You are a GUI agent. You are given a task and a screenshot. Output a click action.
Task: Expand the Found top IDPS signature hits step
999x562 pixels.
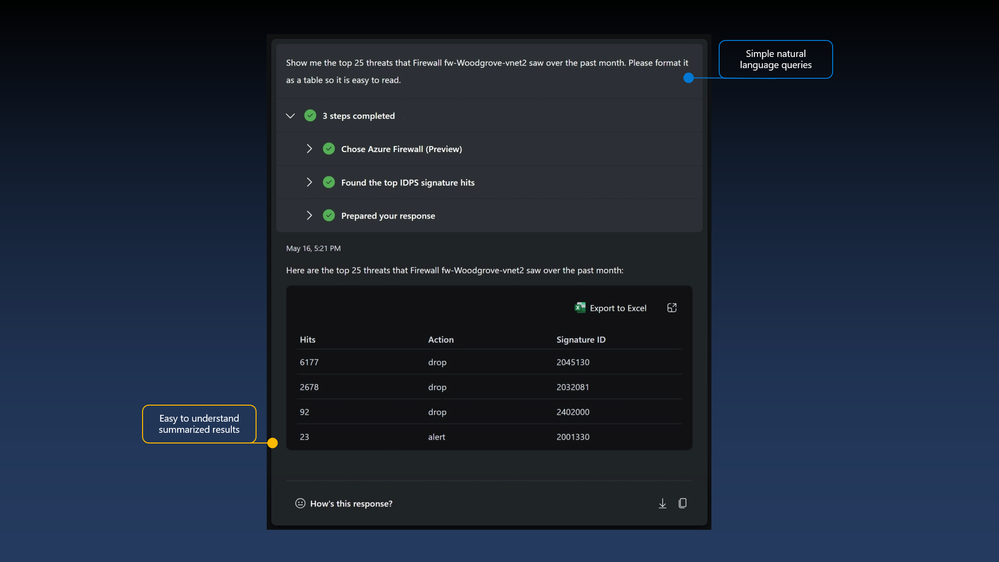(309, 182)
